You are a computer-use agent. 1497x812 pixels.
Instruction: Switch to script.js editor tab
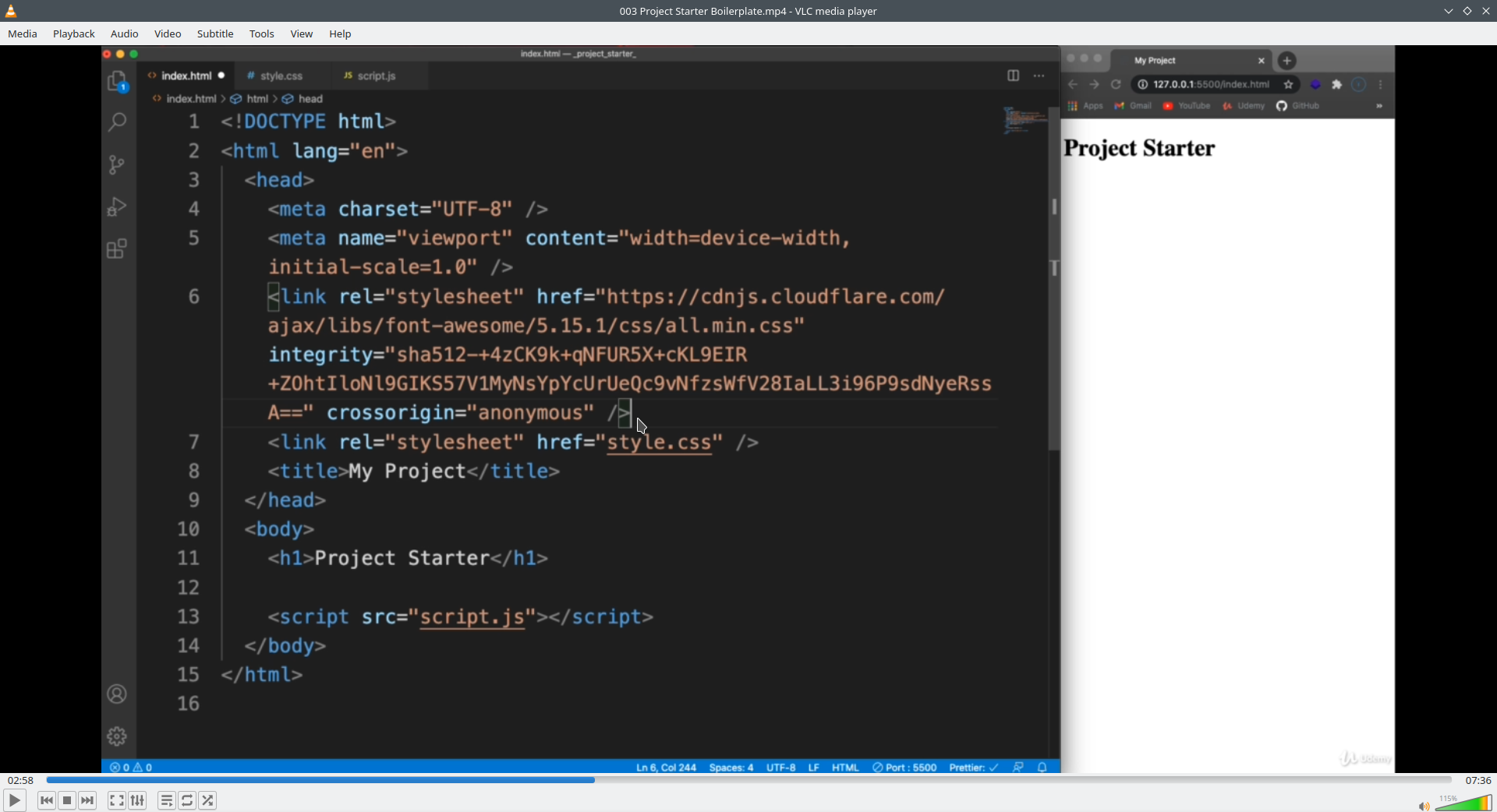coord(377,76)
